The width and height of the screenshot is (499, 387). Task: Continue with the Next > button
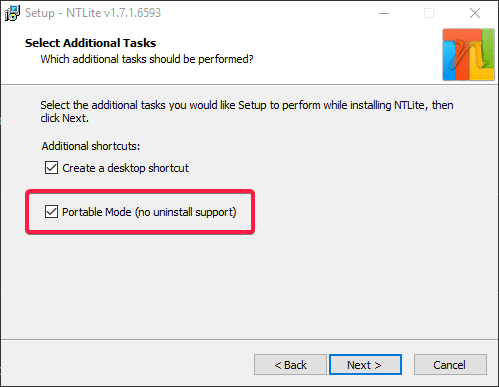point(365,365)
